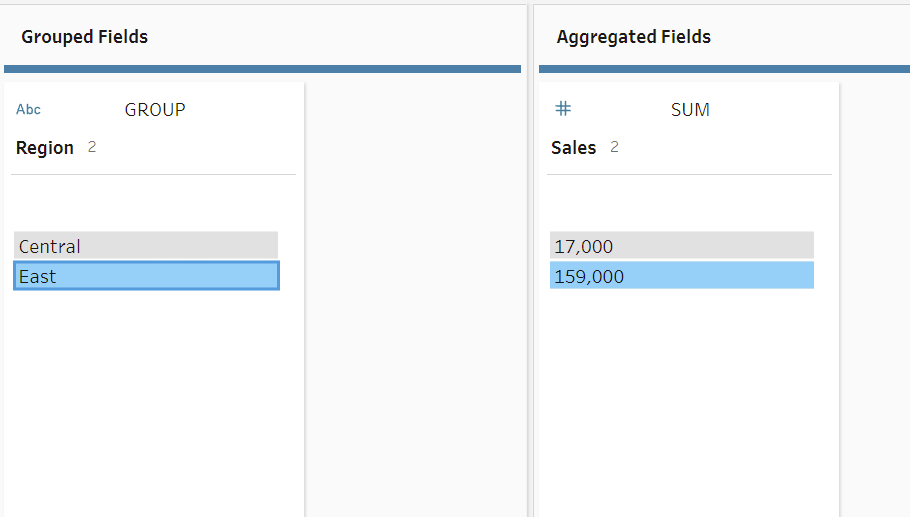Click the value count next to Sales

coord(614,147)
